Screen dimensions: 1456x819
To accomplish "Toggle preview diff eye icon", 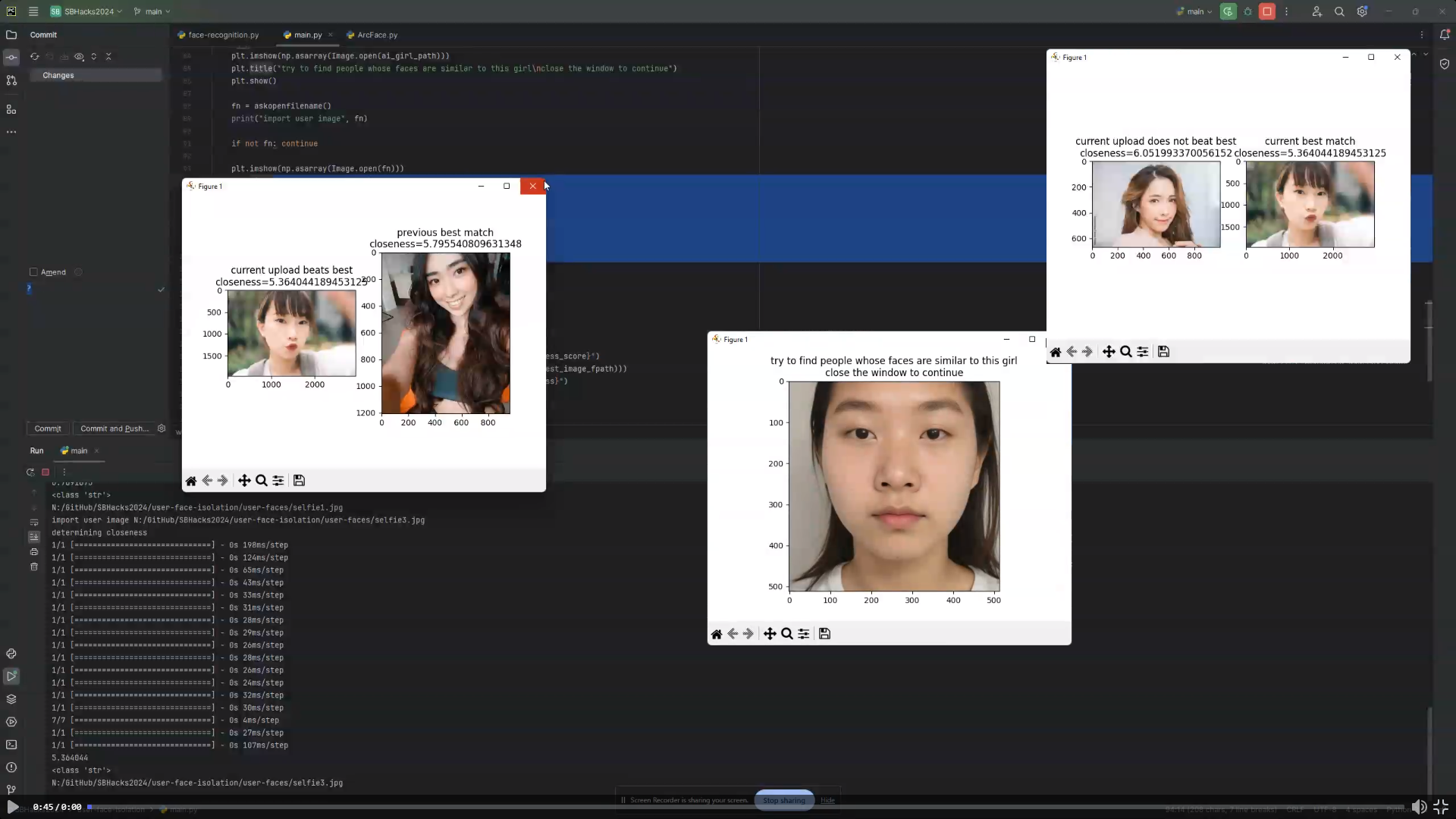I will (79, 57).
